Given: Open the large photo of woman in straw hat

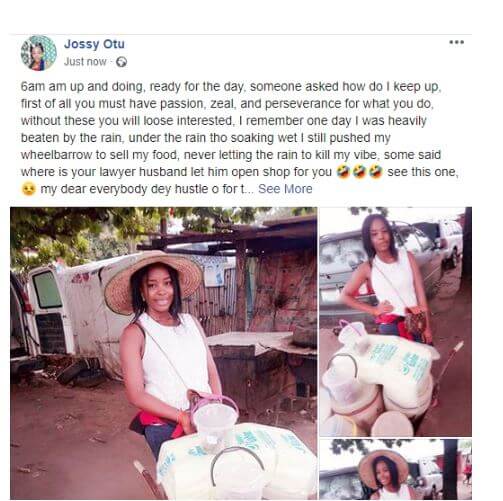Looking at the screenshot, I should click(163, 353).
